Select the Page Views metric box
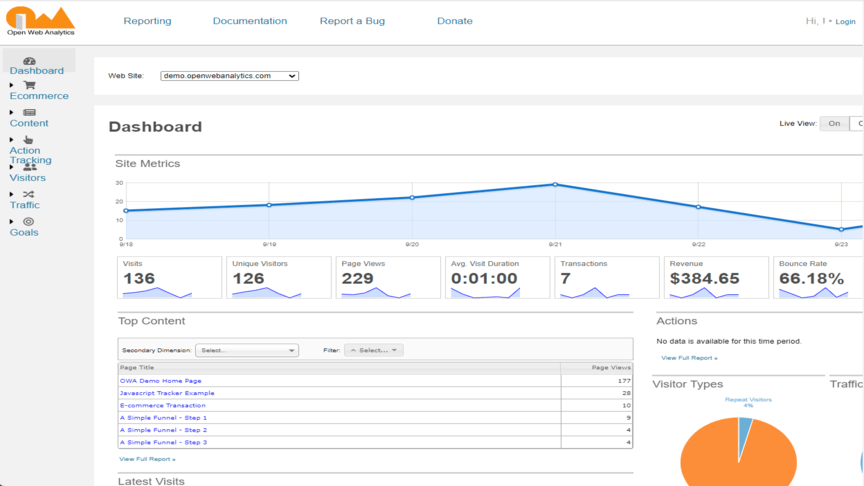Viewport: 864px width, 486px height. (x=388, y=278)
